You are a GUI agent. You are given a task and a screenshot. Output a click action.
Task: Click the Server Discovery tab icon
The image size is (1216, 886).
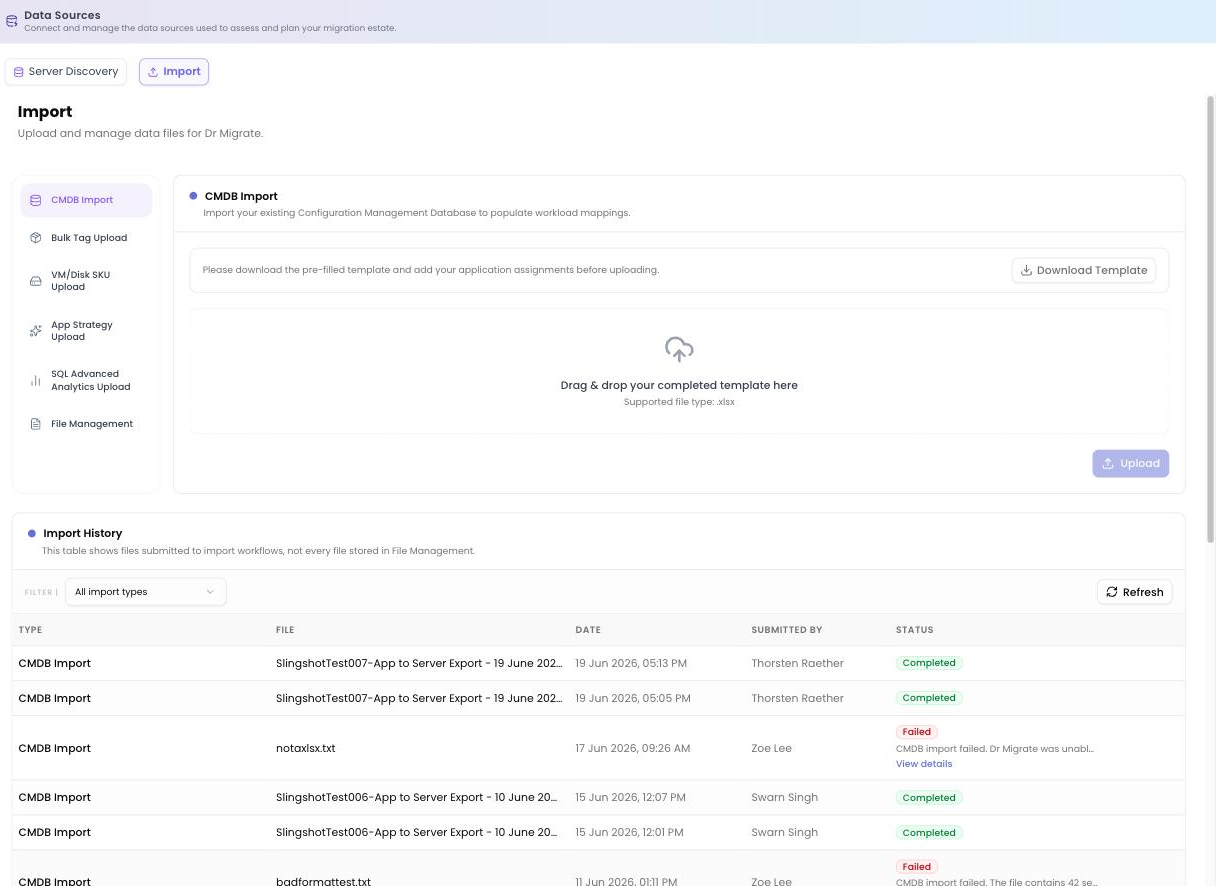pos(18,72)
